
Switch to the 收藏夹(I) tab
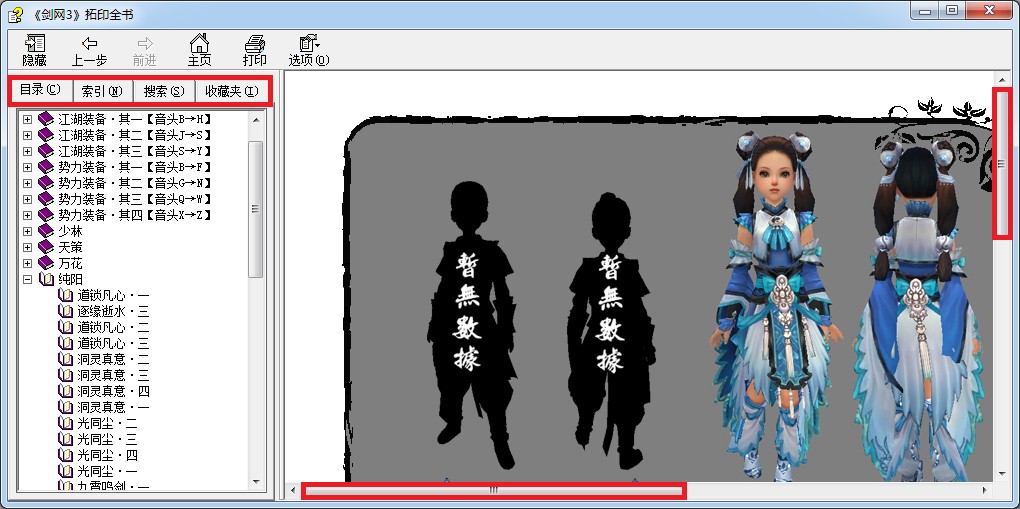click(x=232, y=91)
